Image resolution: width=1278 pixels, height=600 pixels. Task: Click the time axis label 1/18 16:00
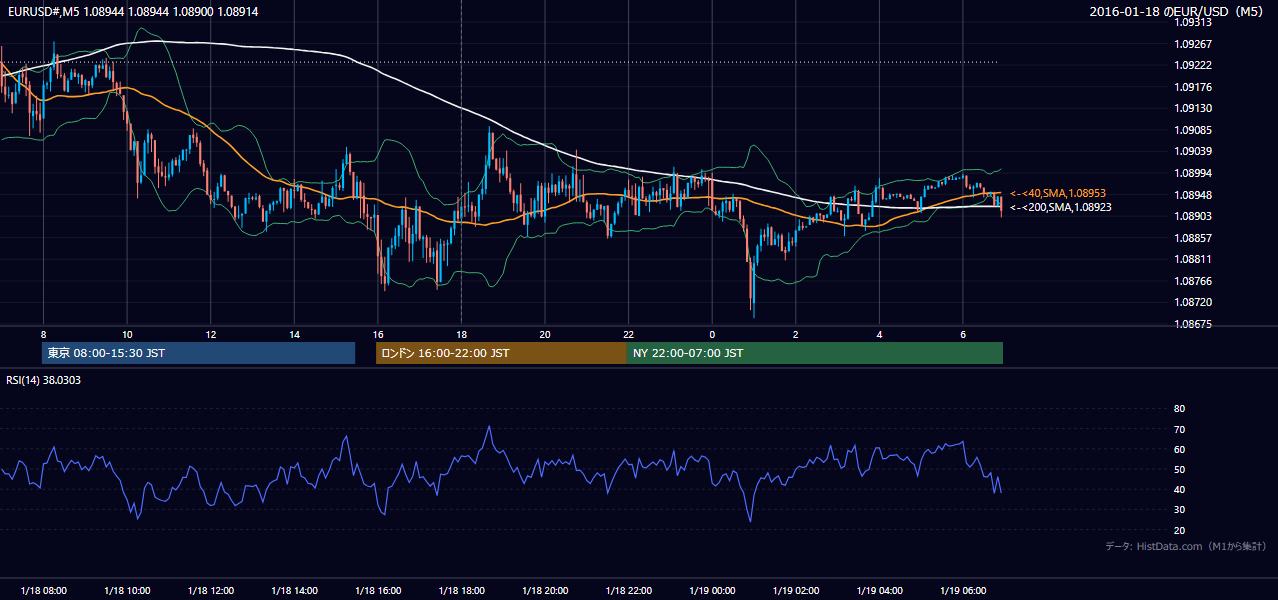pyautogui.click(x=378, y=591)
